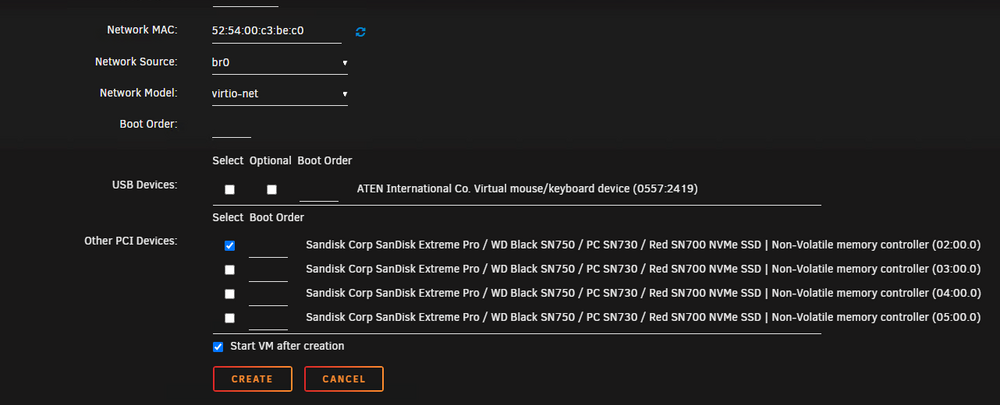
Task: Open the Network Source dropdown
Action: point(280,63)
